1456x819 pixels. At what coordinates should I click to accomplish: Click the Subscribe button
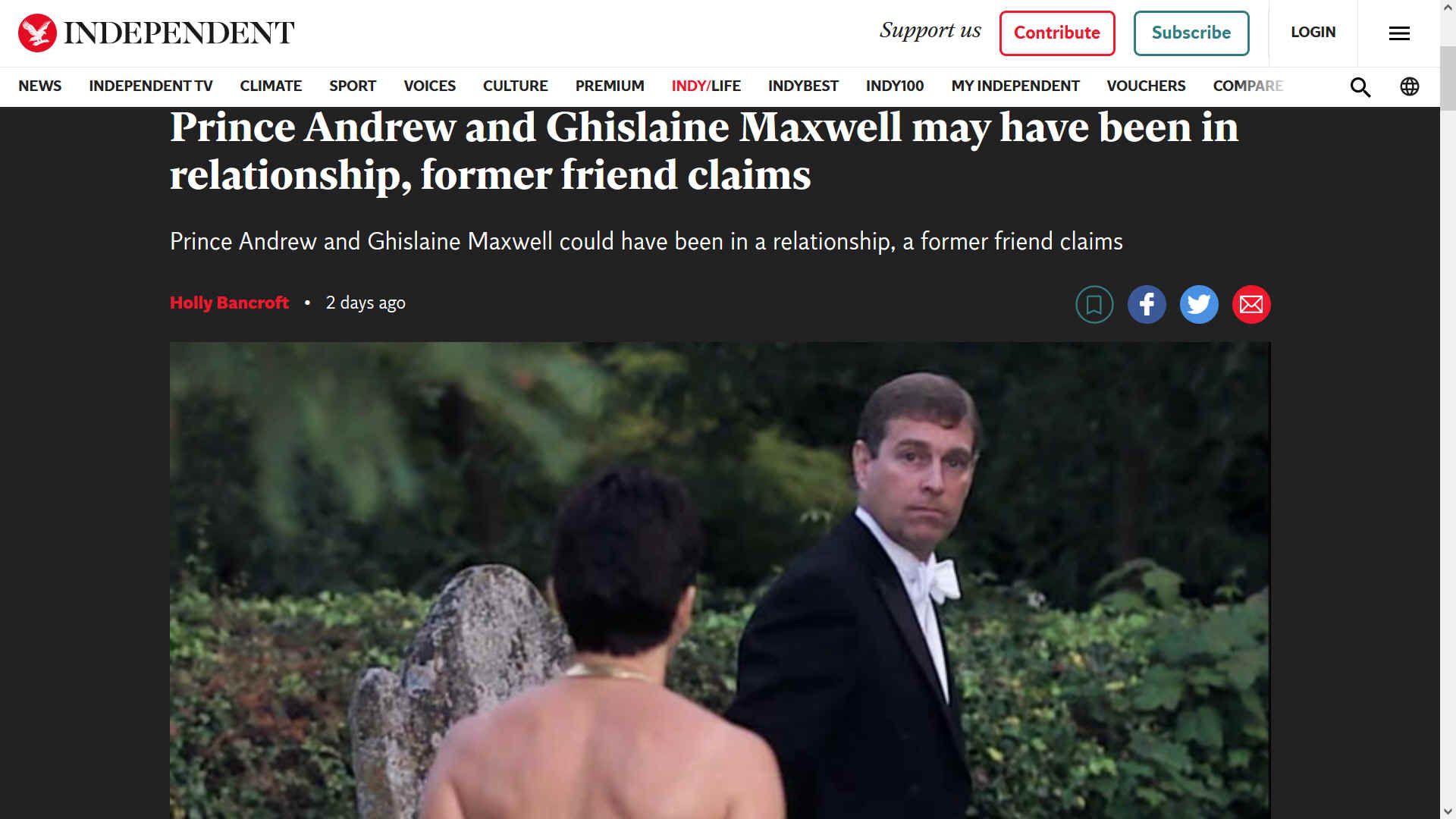(1191, 33)
